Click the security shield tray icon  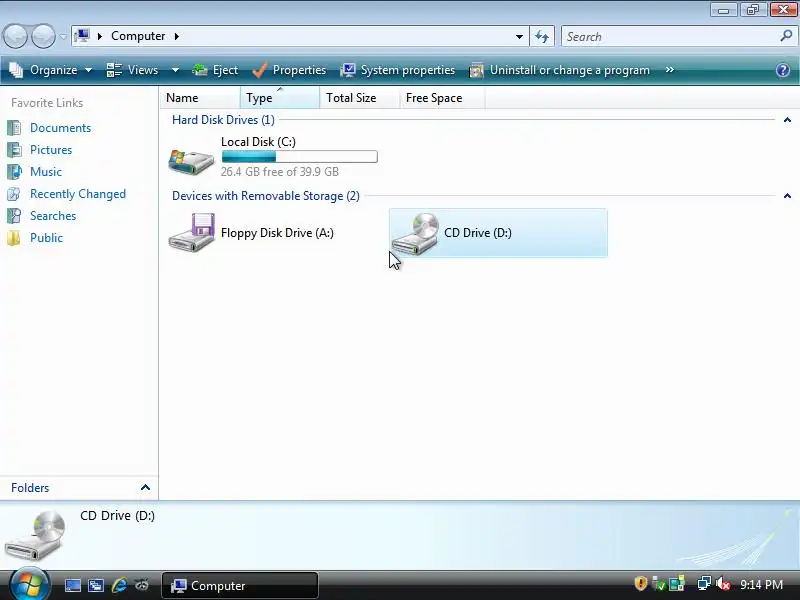click(640, 583)
